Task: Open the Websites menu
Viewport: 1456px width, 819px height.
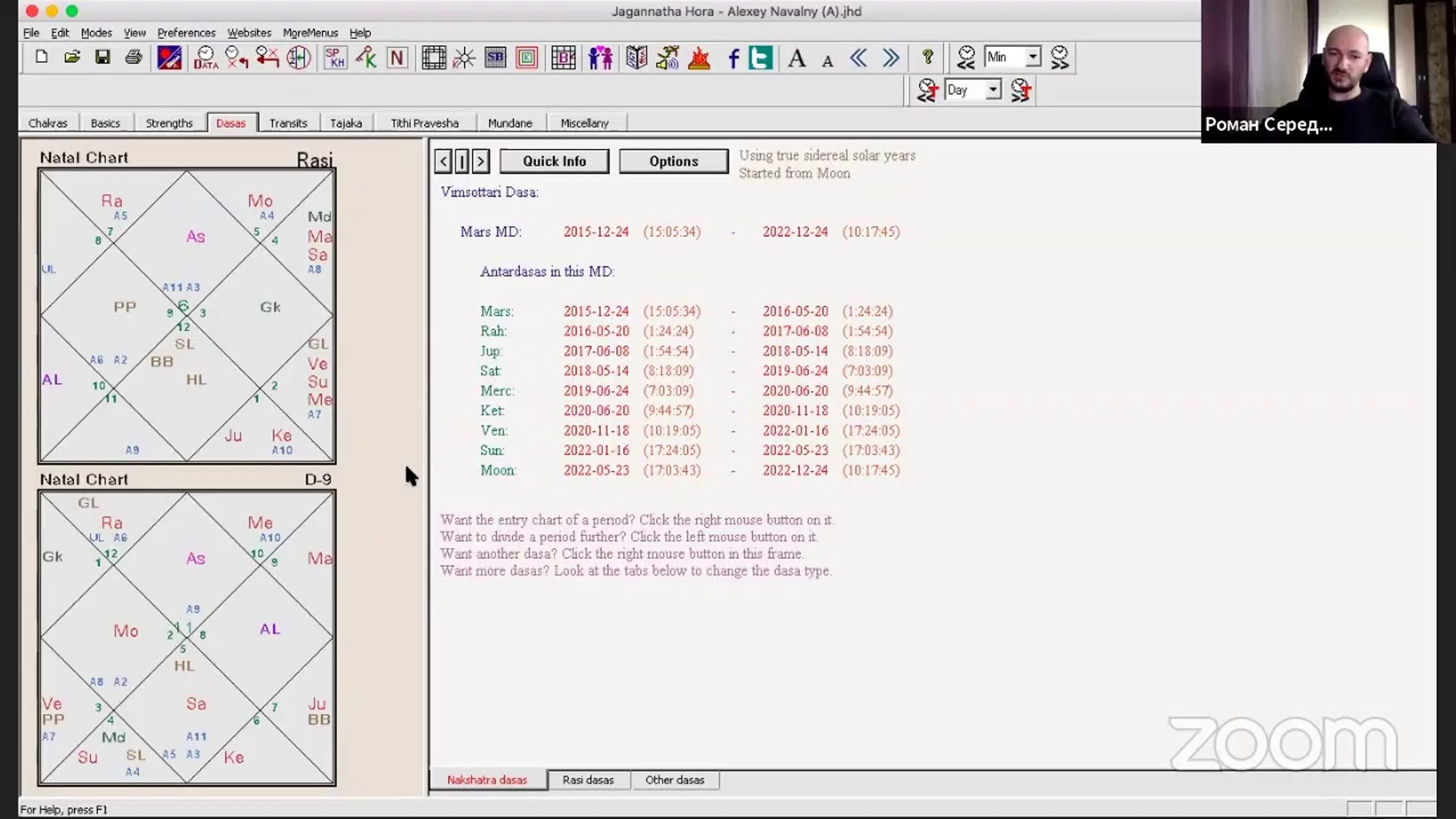Action: (x=249, y=33)
